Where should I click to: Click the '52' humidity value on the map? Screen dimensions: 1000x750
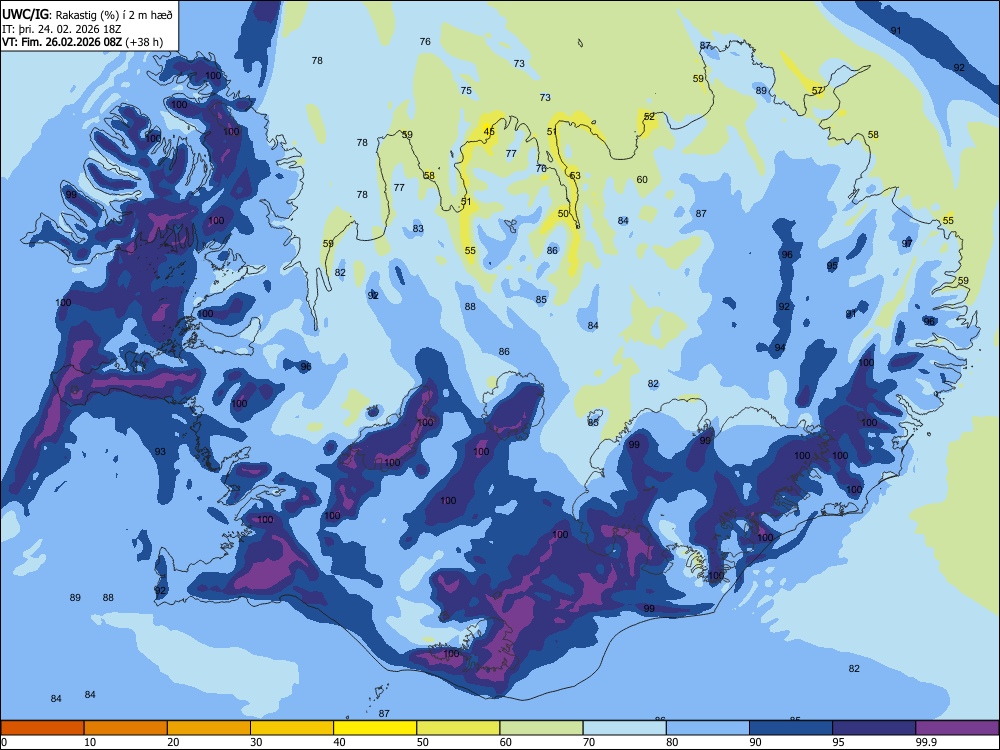tap(649, 117)
